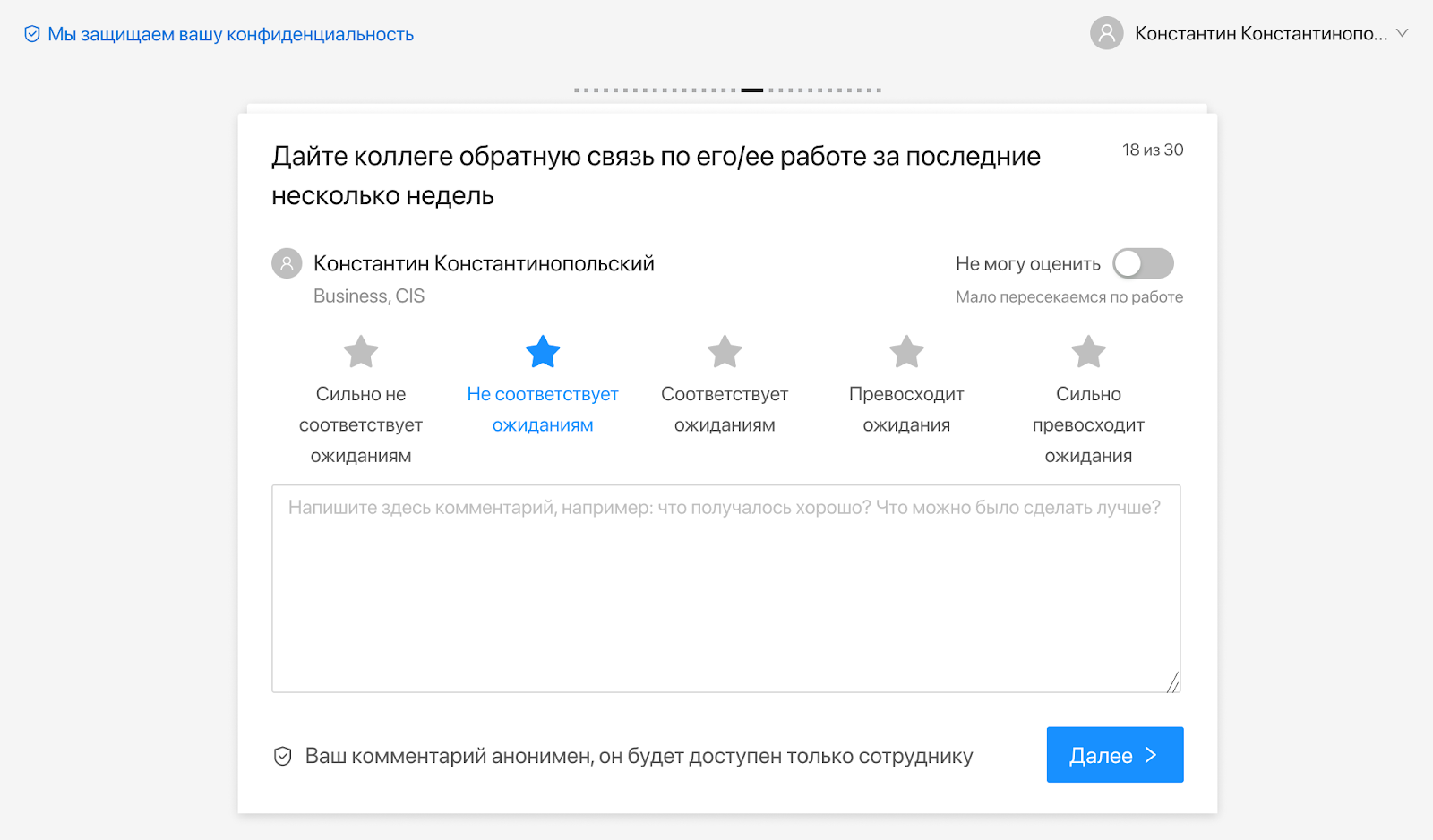The width and height of the screenshot is (1433, 840).
Task: Click the 'Далее' button
Action: (1115, 755)
